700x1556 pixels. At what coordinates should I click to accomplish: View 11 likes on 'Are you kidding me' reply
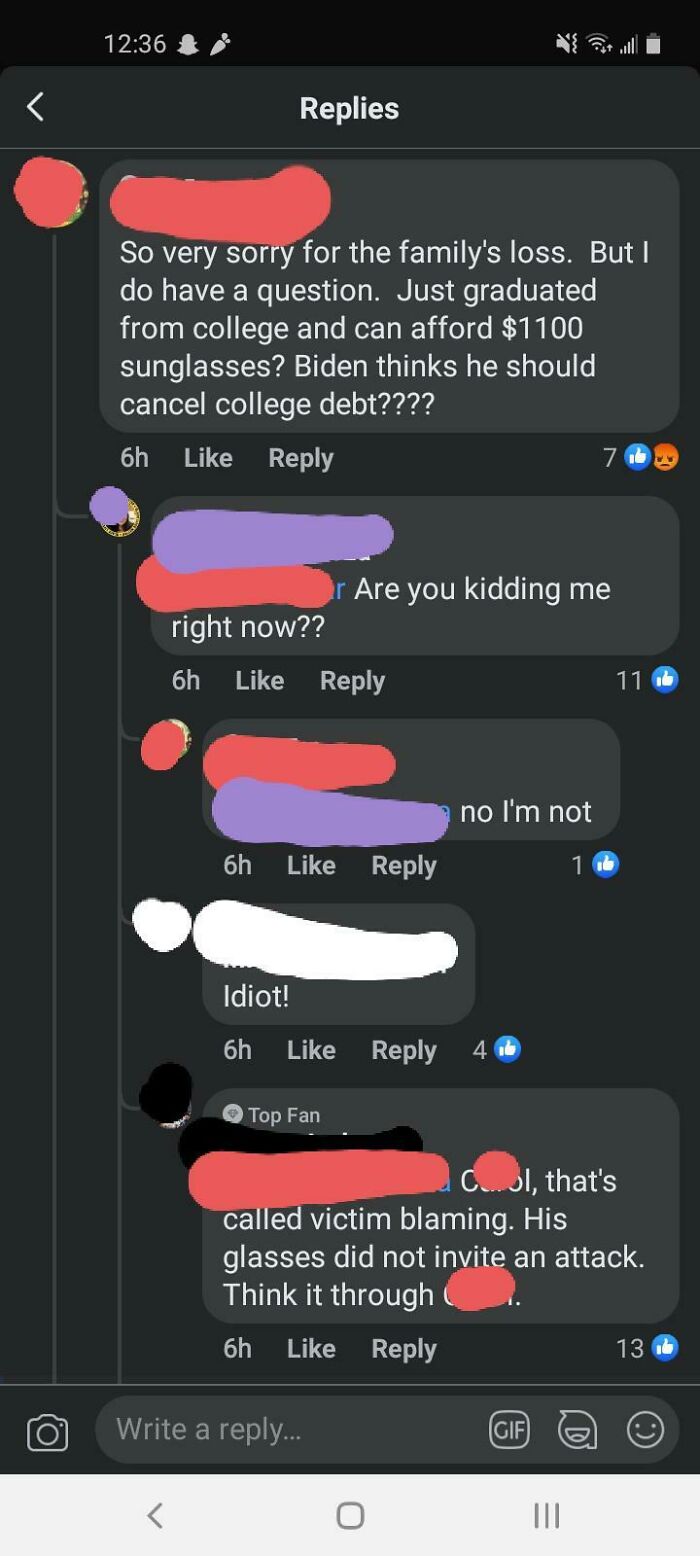click(x=647, y=680)
